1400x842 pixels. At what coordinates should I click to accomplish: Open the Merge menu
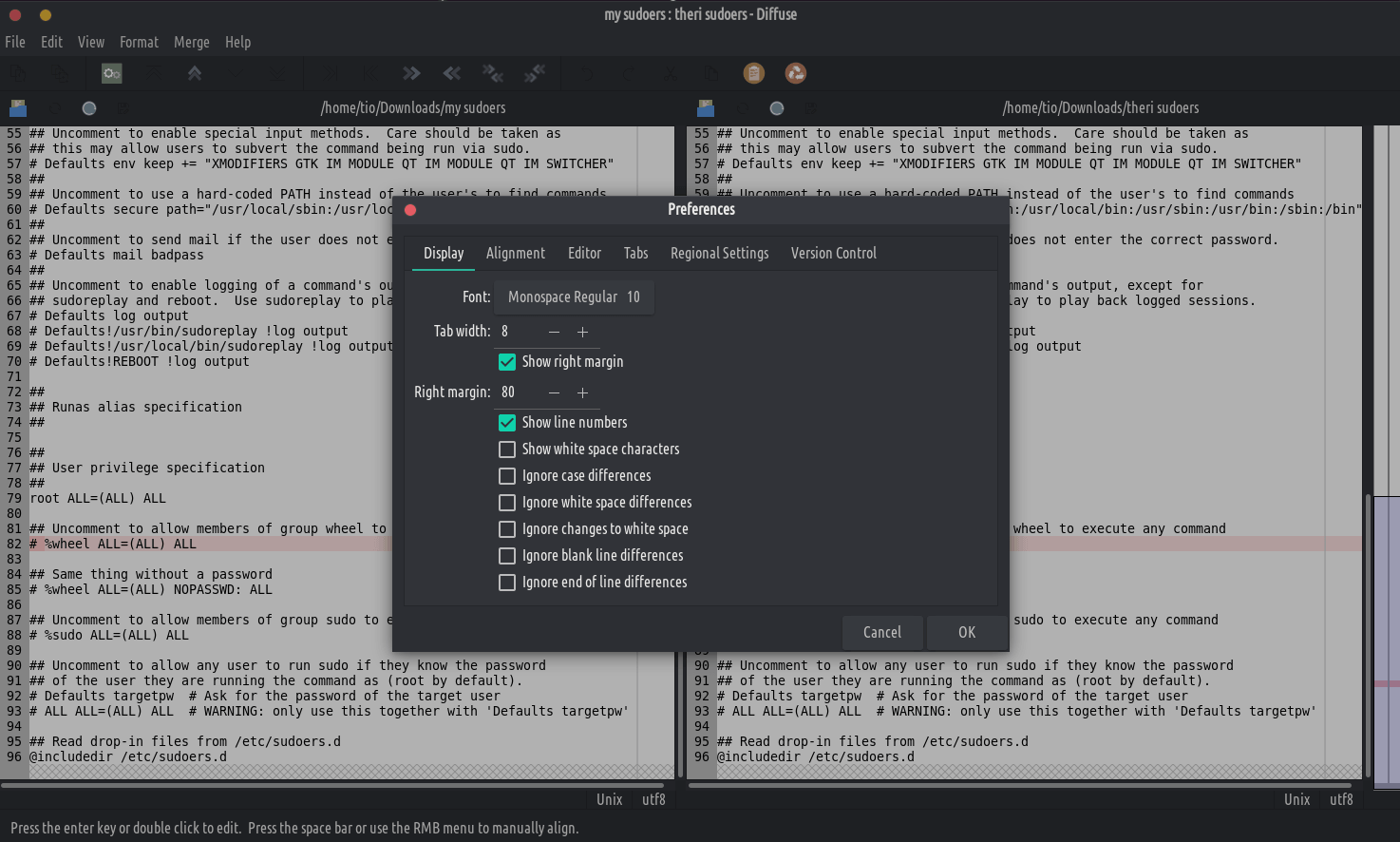[191, 42]
